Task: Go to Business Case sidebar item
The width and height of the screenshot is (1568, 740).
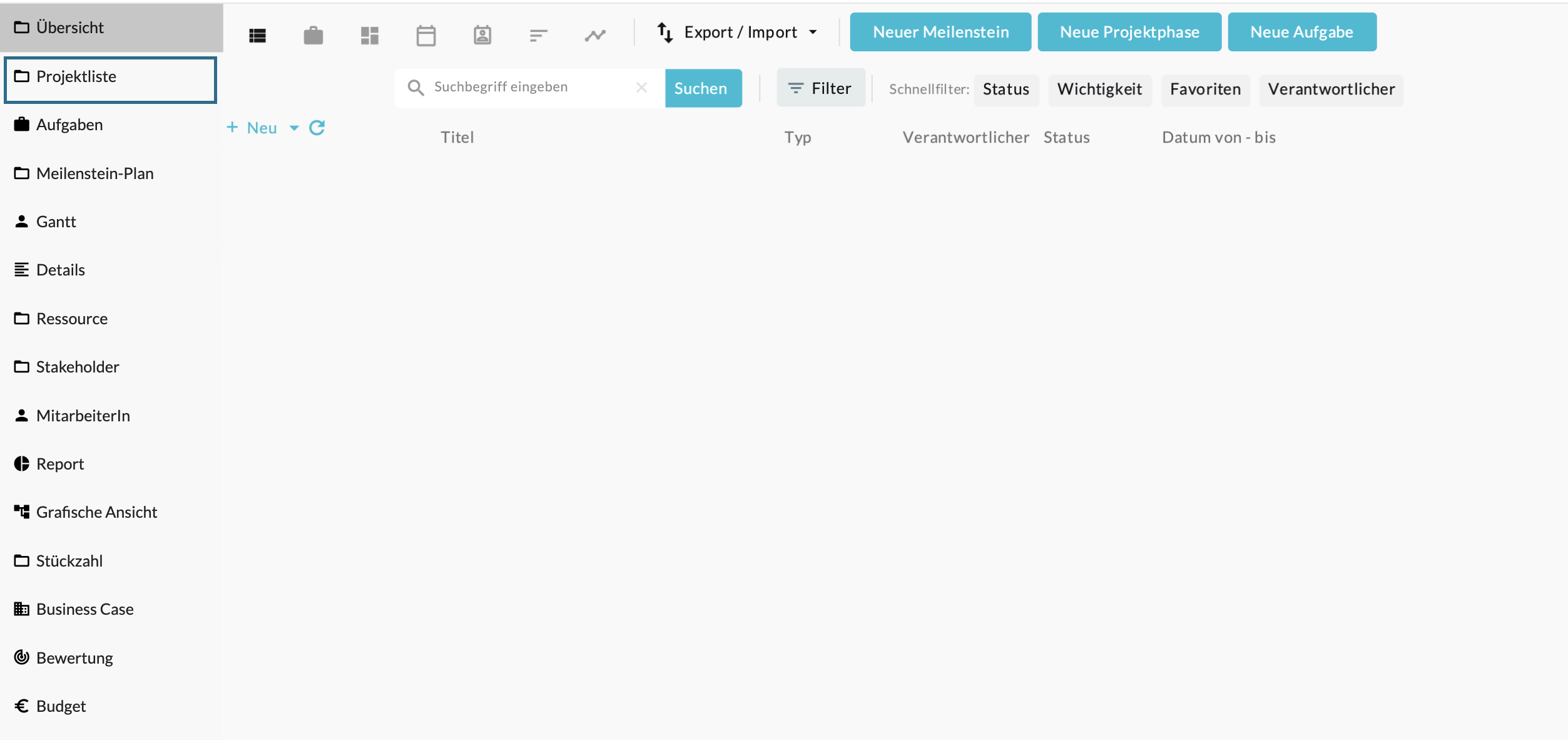Action: coord(84,609)
